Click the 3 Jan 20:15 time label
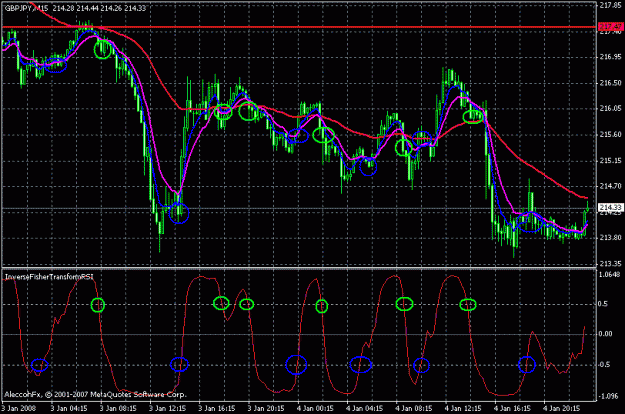The height and width of the screenshot is (414, 625). click(x=266, y=408)
